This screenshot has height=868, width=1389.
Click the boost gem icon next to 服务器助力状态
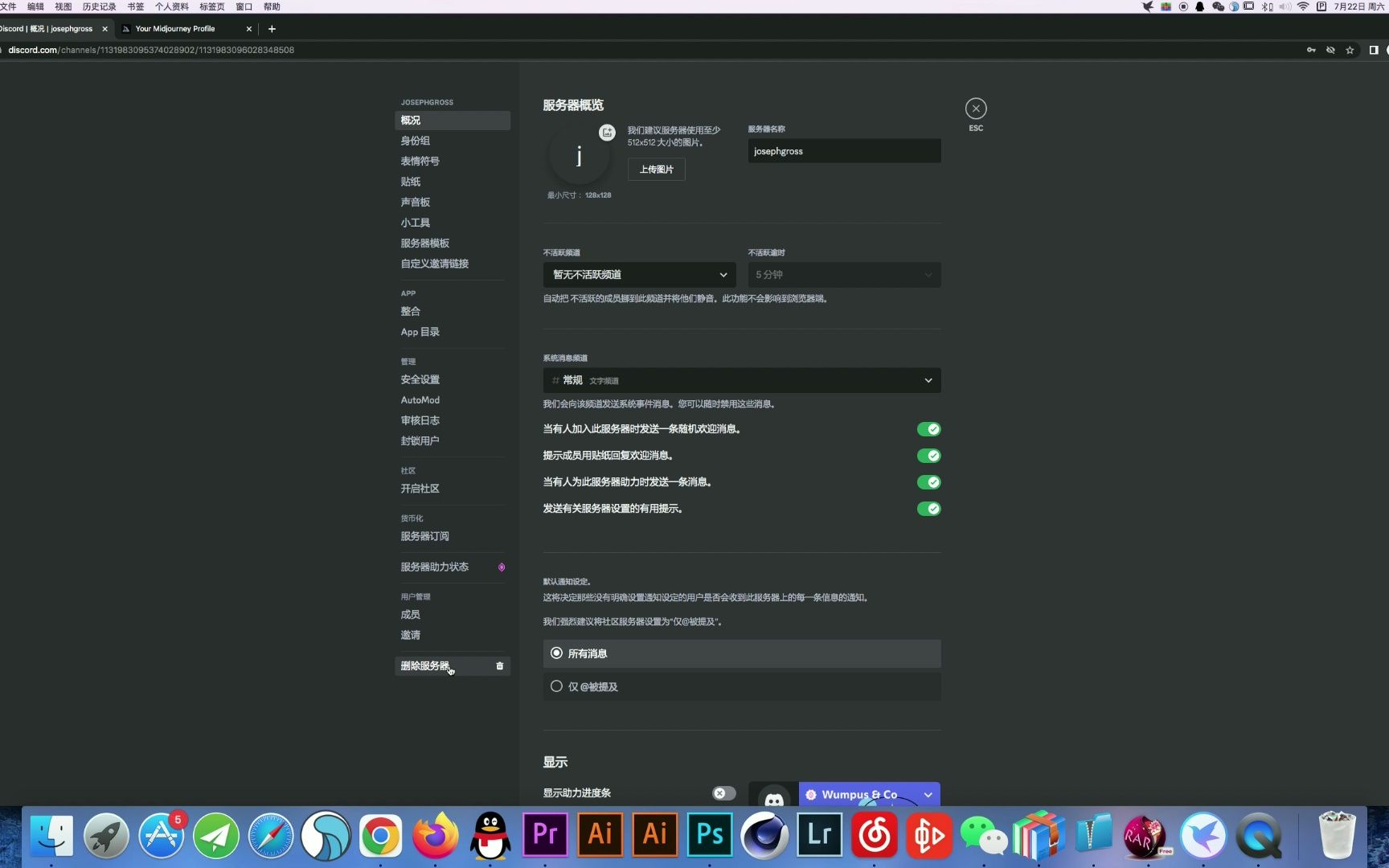pos(501,567)
